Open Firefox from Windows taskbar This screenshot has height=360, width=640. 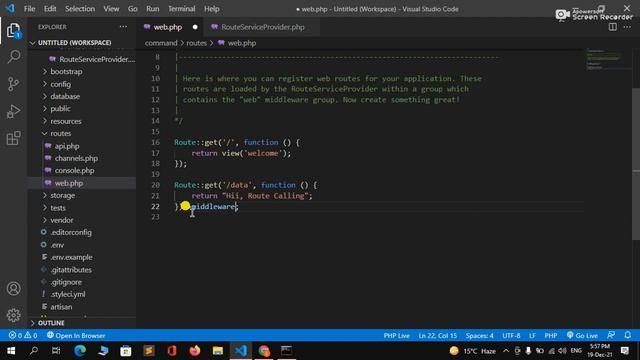point(195,351)
